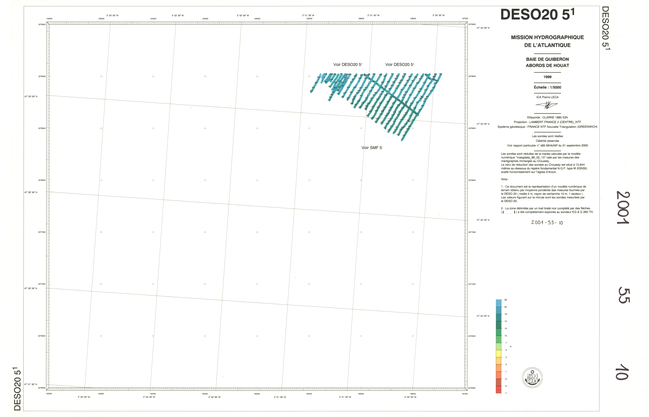Viewport: 649px width, 417px height.
Task: Click the boxed reference code below notes
Action: pos(546,222)
